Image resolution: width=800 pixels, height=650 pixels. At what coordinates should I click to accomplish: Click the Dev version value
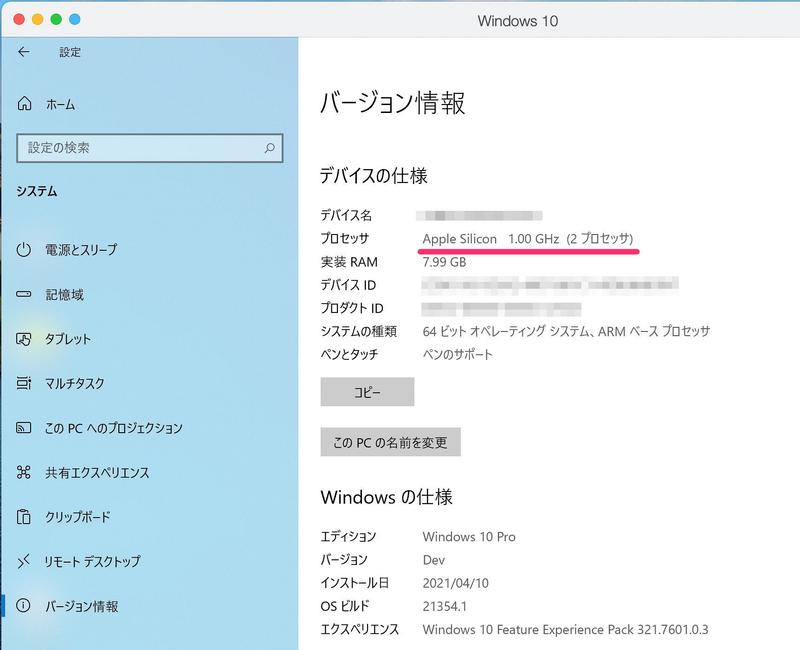pos(434,560)
